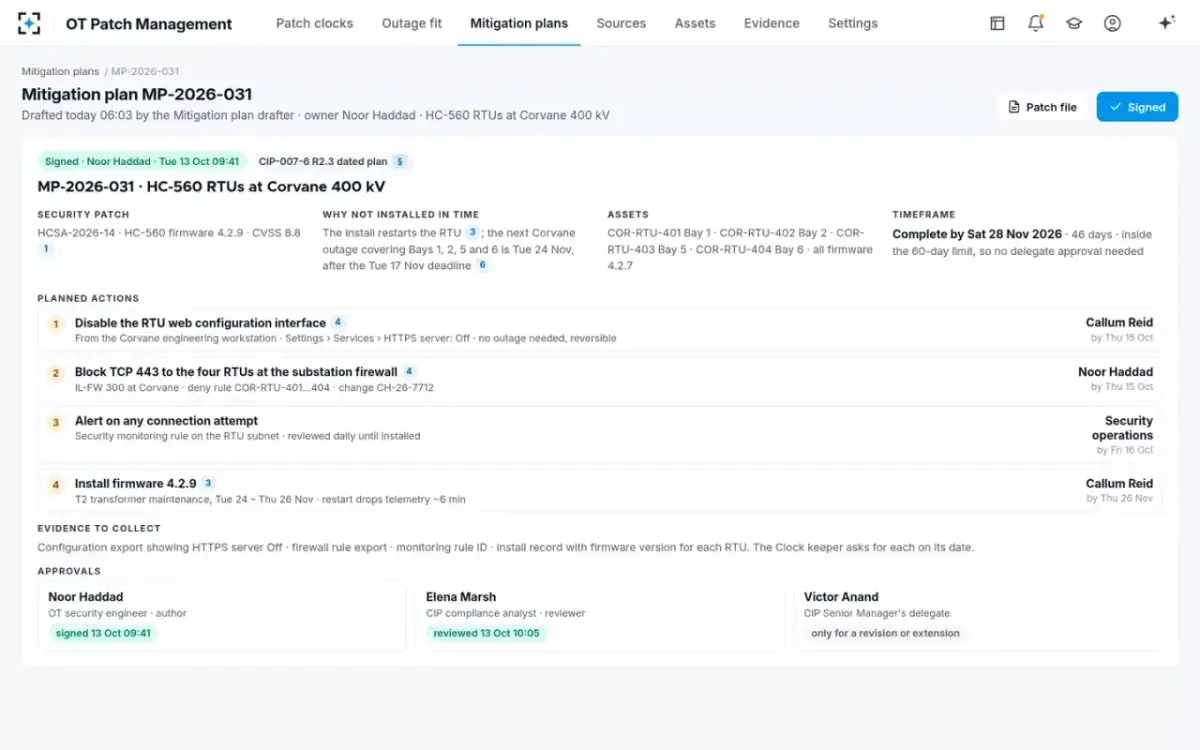Image resolution: width=1200 pixels, height=750 pixels.
Task: Go to Mitigation plans breadcrumb link
Action: click(x=61, y=72)
